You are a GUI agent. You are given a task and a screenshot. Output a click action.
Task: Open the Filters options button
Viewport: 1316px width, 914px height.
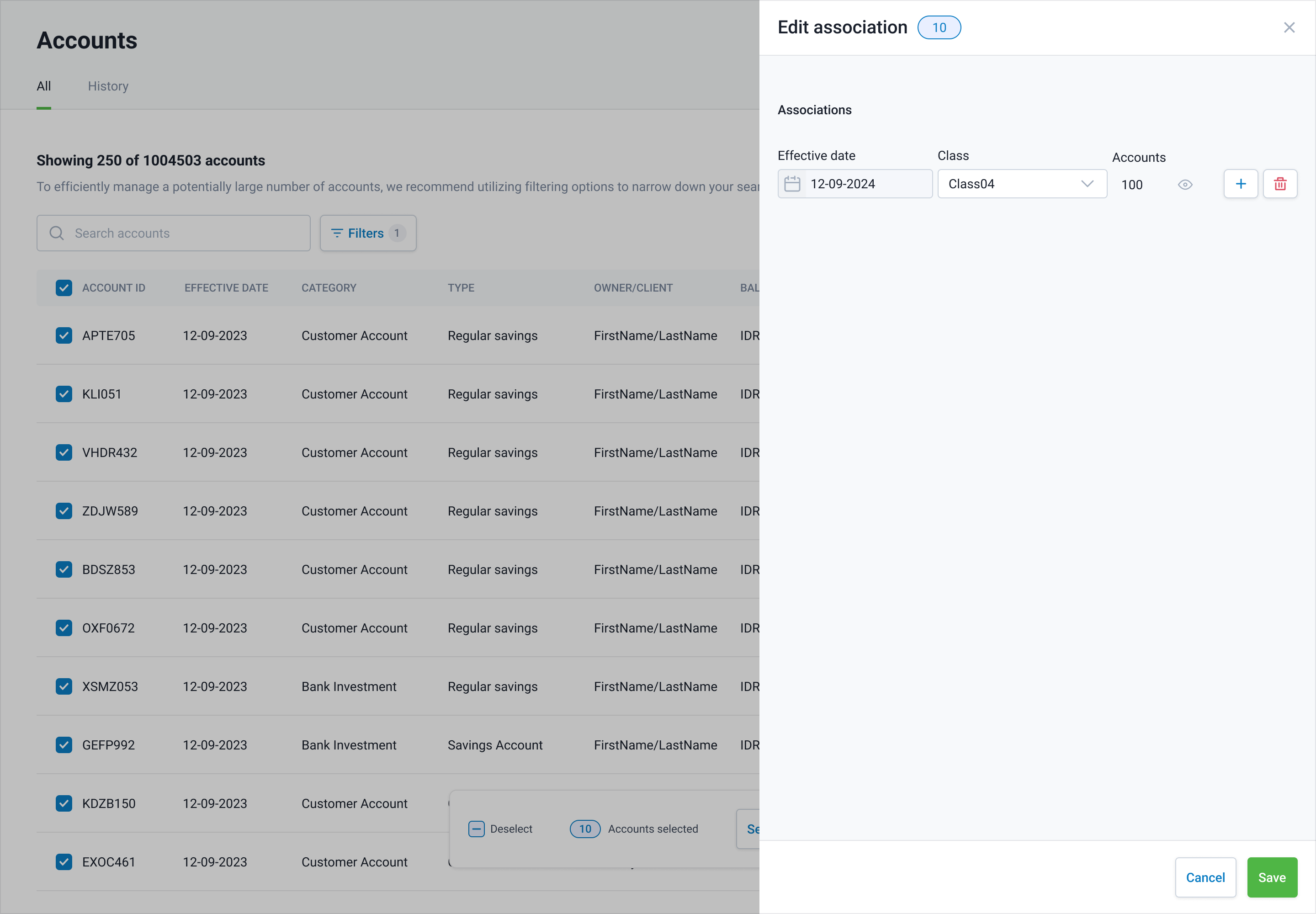click(x=368, y=233)
